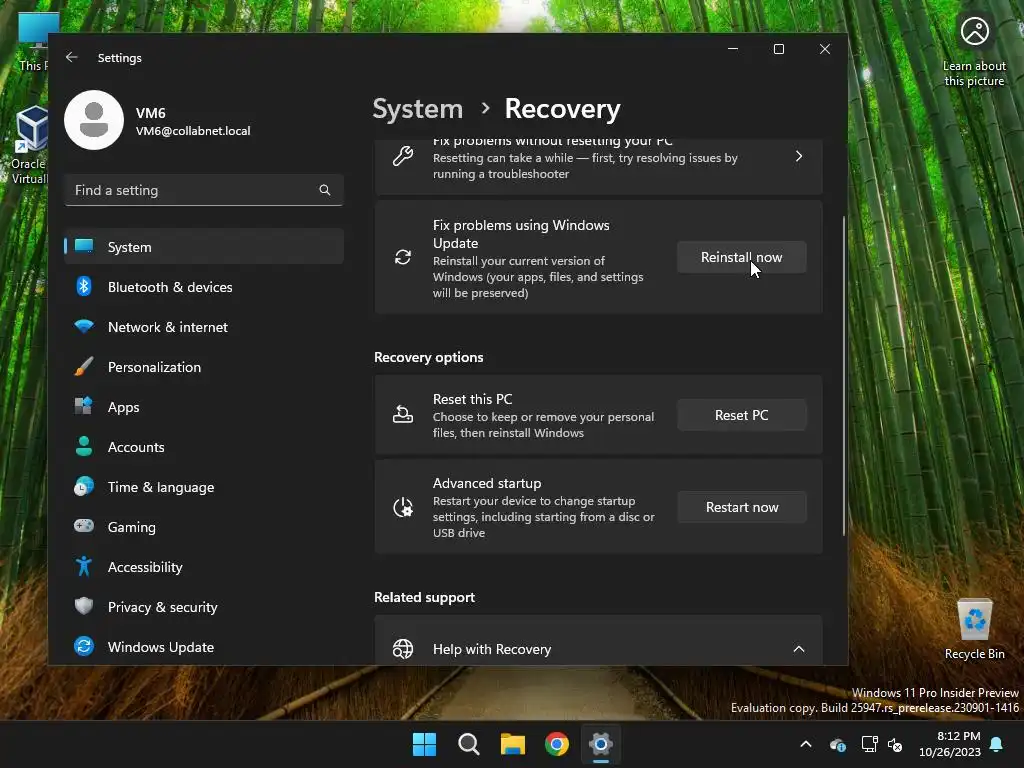Minimize the Settings window
1024x768 pixels.
click(x=733, y=49)
